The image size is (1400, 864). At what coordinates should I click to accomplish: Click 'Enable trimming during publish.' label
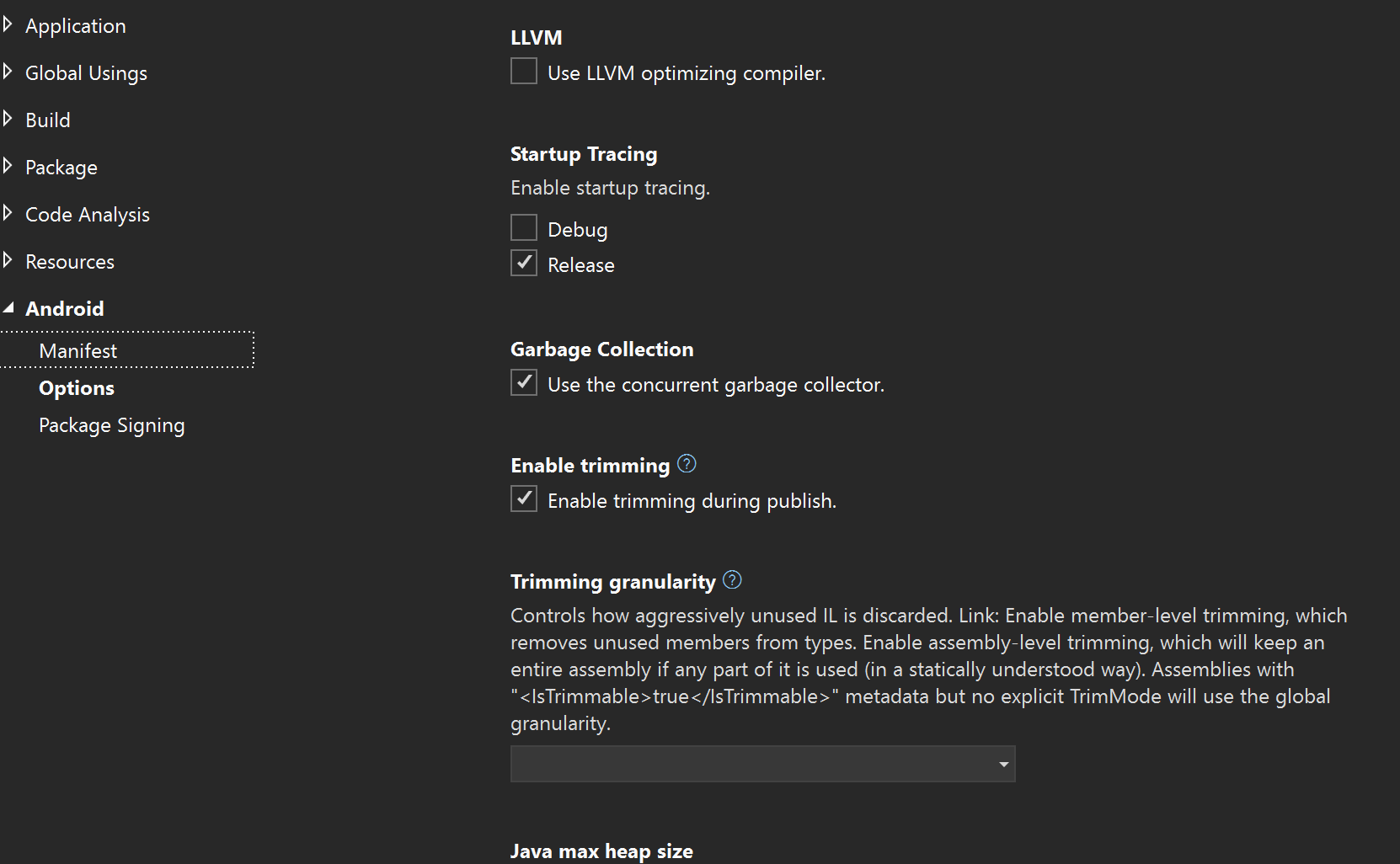tap(692, 501)
